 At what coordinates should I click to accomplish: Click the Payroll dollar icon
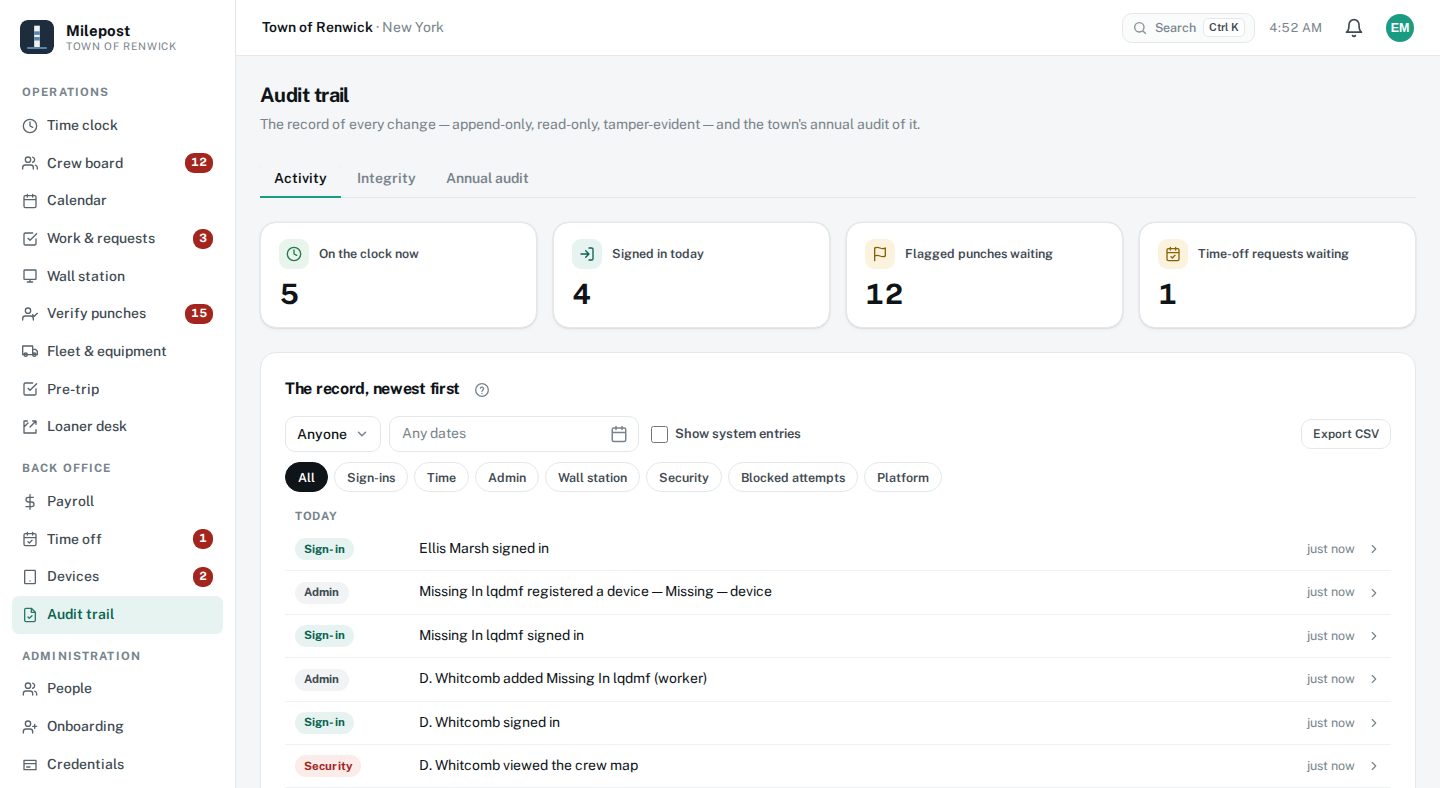point(30,502)
